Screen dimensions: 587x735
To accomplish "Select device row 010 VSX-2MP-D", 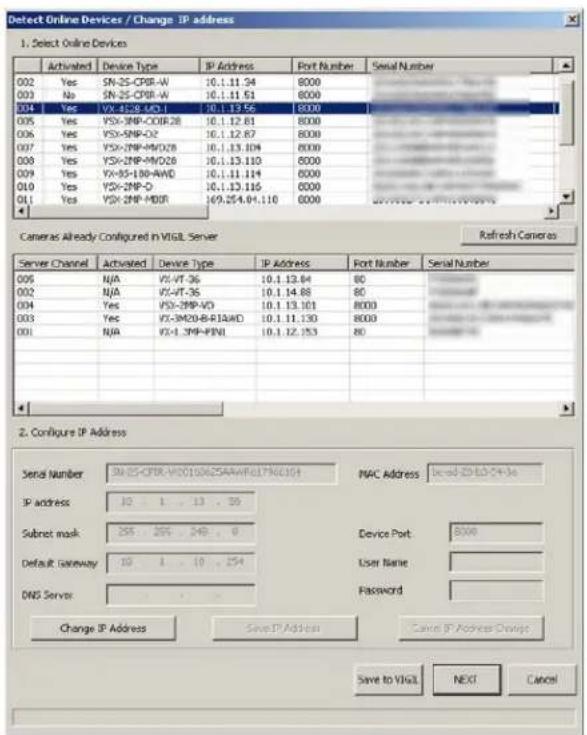I will pyautogui.click(x=286, y=187).
